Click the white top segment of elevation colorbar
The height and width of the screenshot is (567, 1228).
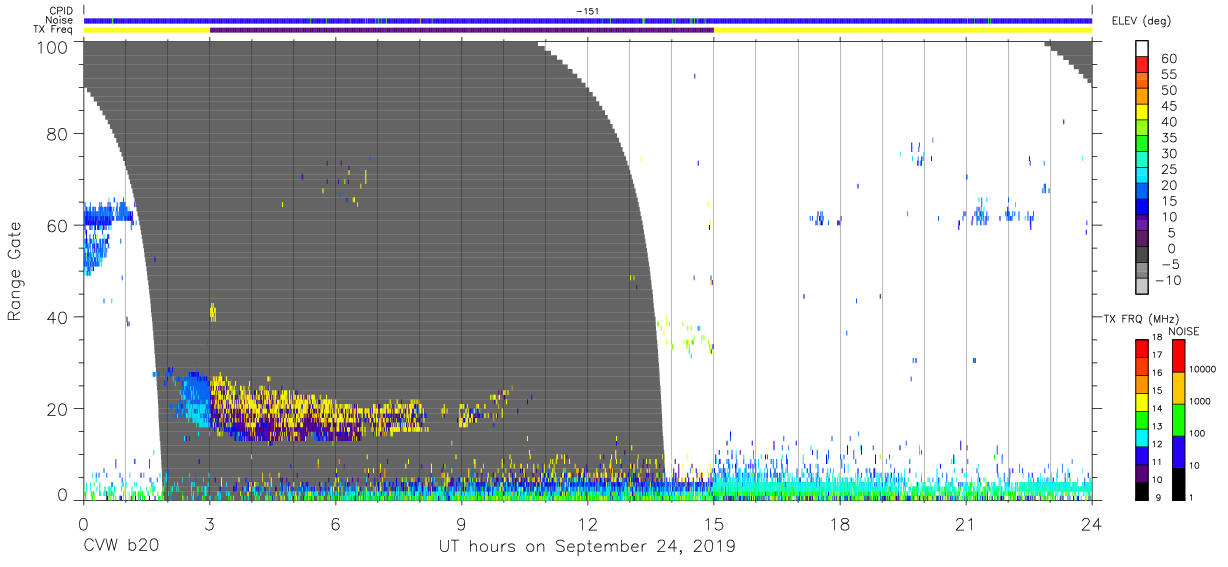pyautogui.click(x=1142, y=48)
